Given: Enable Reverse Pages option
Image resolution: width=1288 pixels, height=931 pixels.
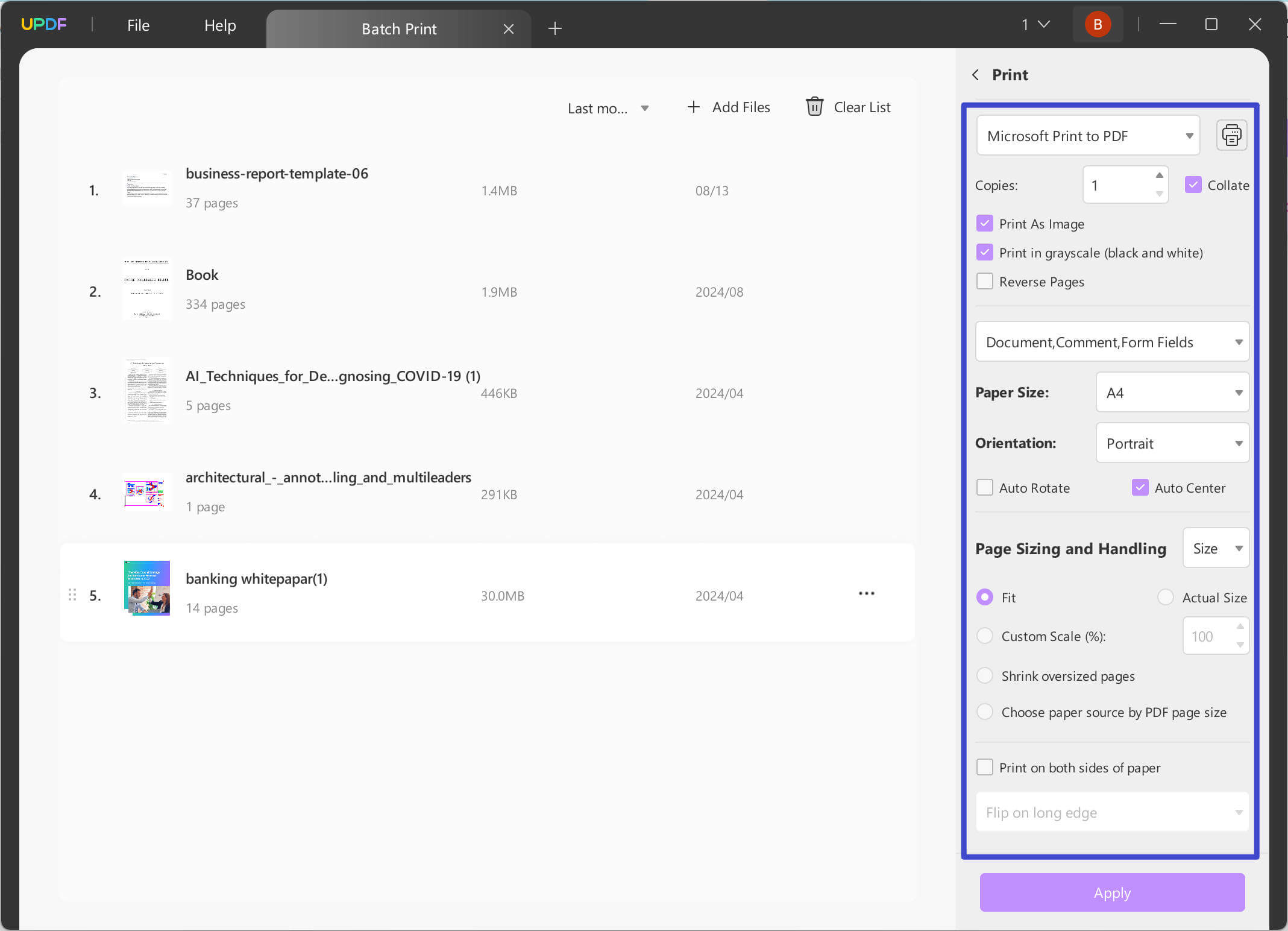Looking at the screenshot, I should click(984, 281).
